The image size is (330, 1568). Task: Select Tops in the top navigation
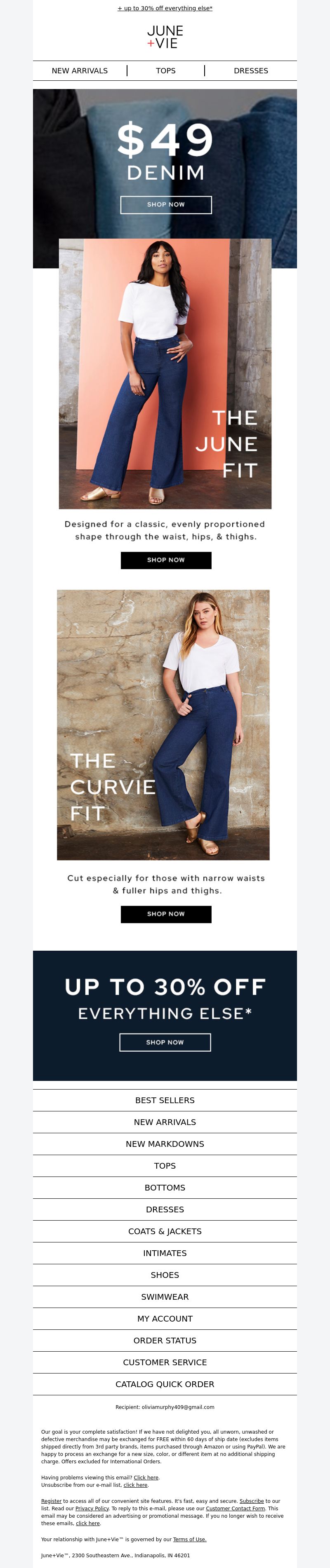tap(165, 70)
